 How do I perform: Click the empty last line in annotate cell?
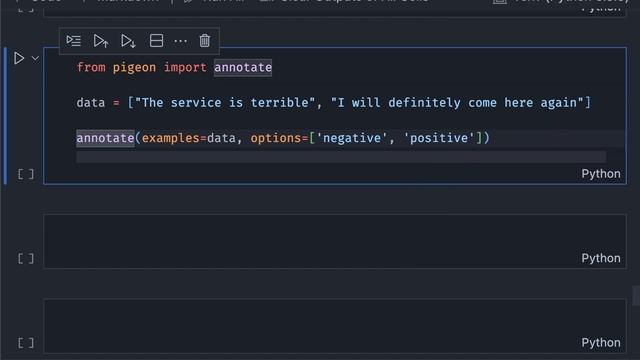coord(341,157)
